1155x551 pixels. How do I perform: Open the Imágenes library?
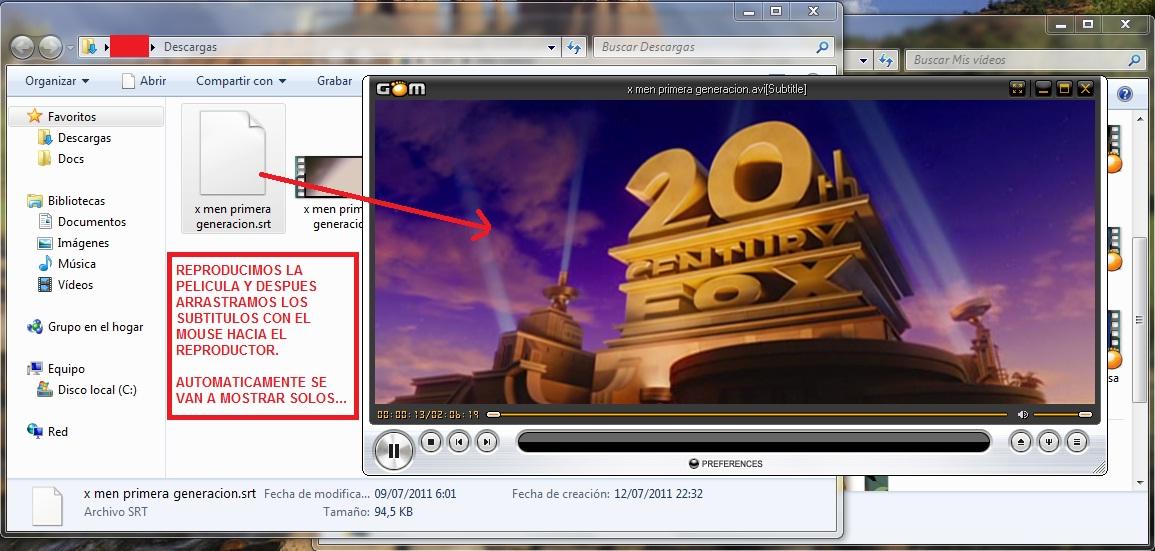(82, 242)
